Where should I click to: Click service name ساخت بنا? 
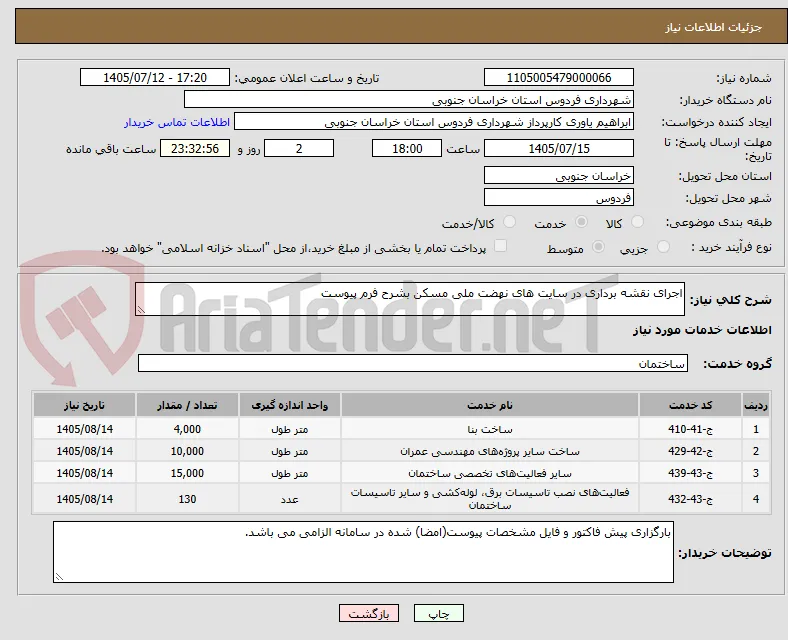point(489,430)
